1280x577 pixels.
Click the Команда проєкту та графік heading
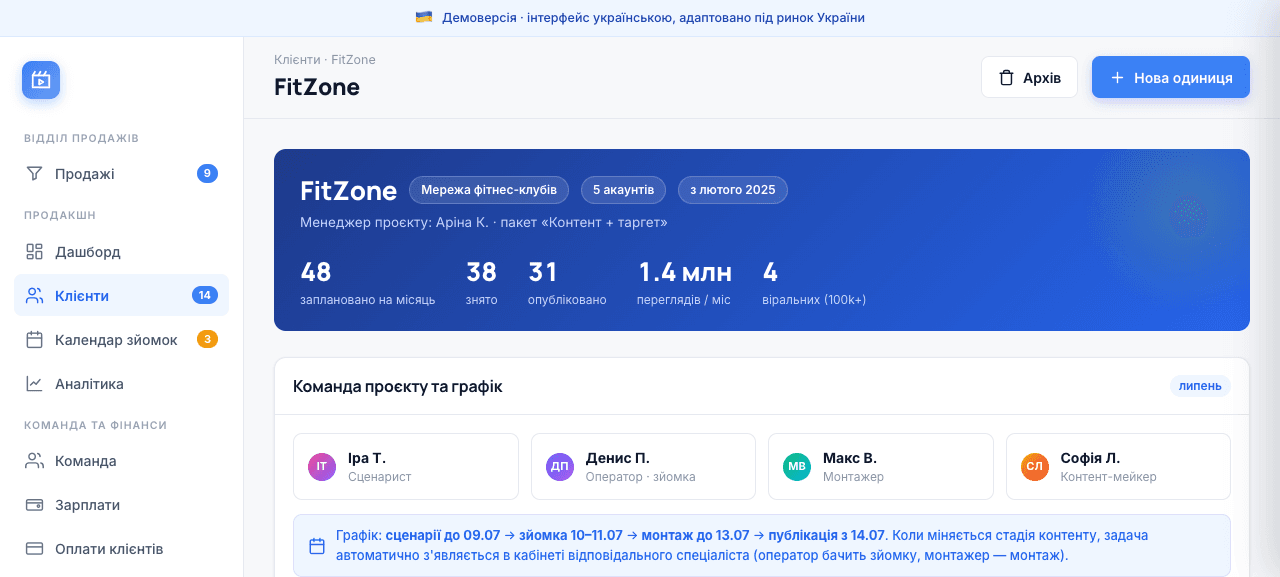tap(398, 387)
